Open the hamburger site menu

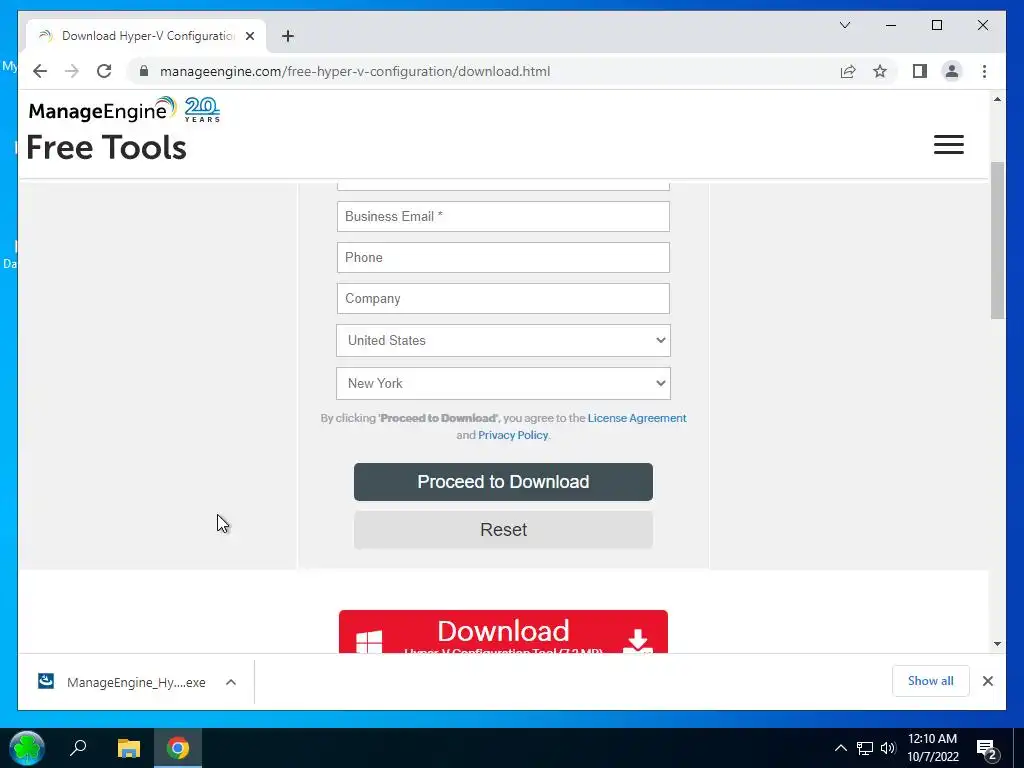pos(948,144)
